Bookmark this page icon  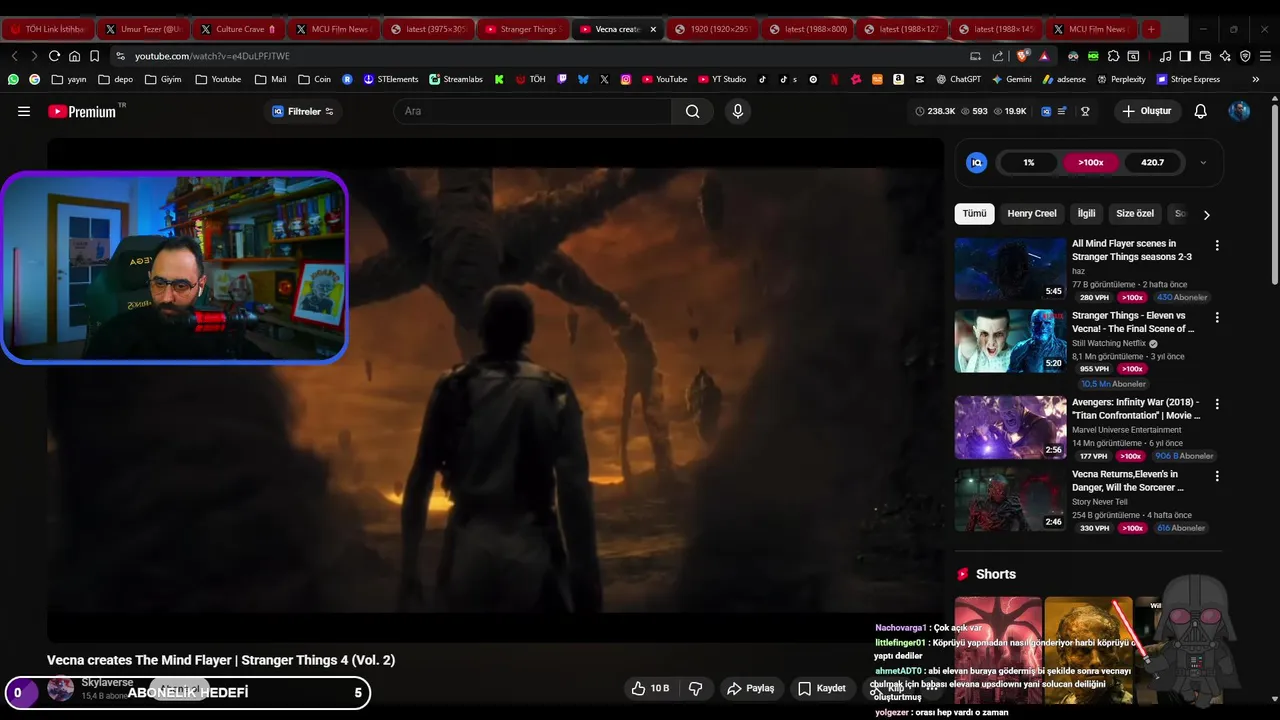(94, 56)
